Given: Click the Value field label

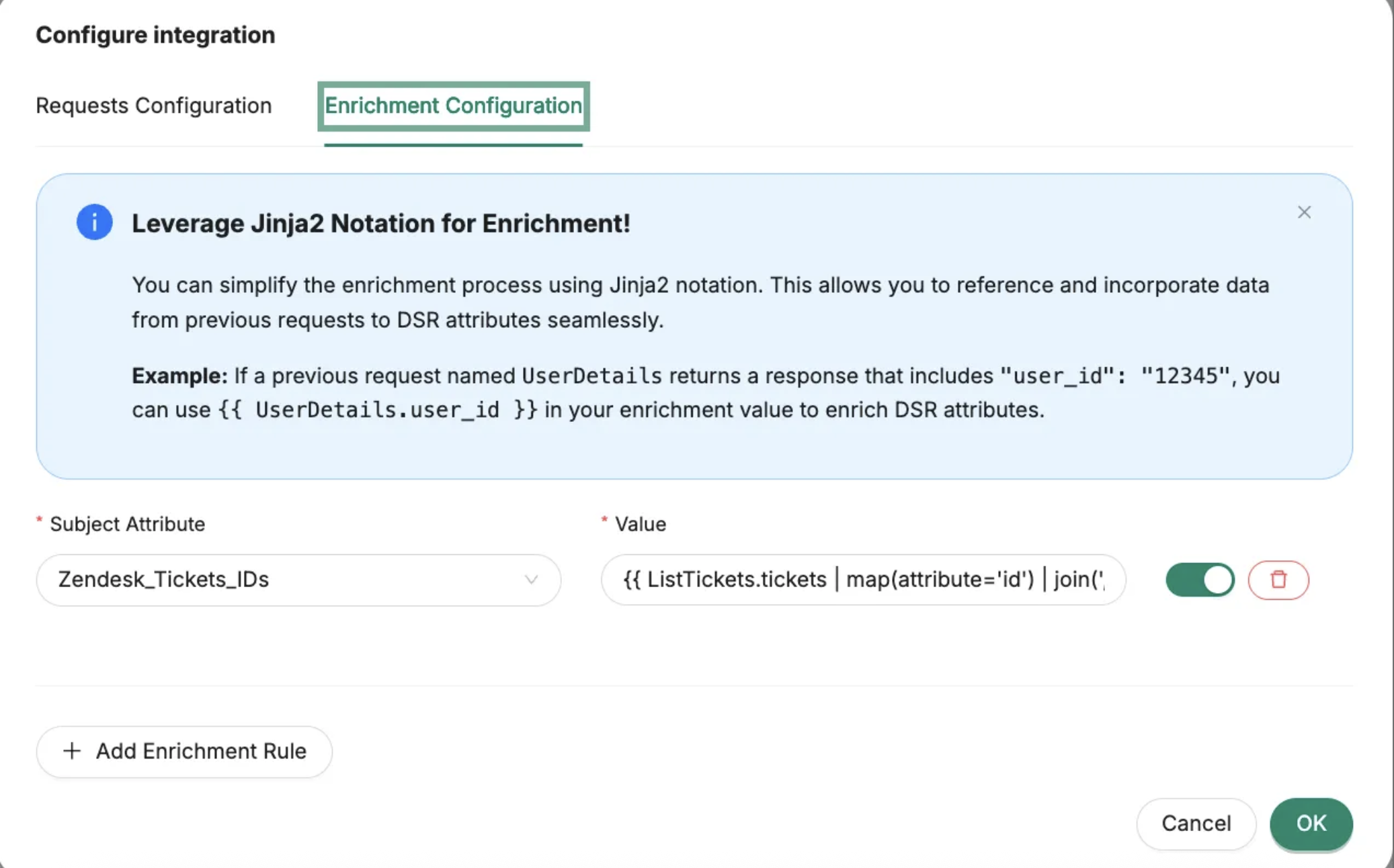Looking at the screenshot, I should click(641, 524).
